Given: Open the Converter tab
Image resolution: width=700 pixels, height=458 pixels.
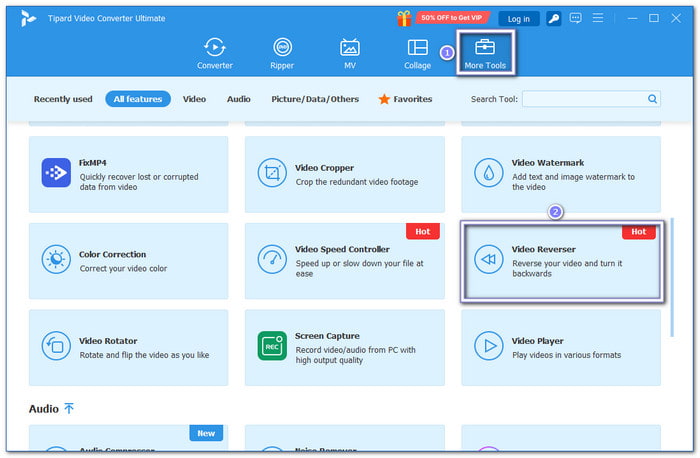Looking at the screenshot, I should (x=215, y=53).
